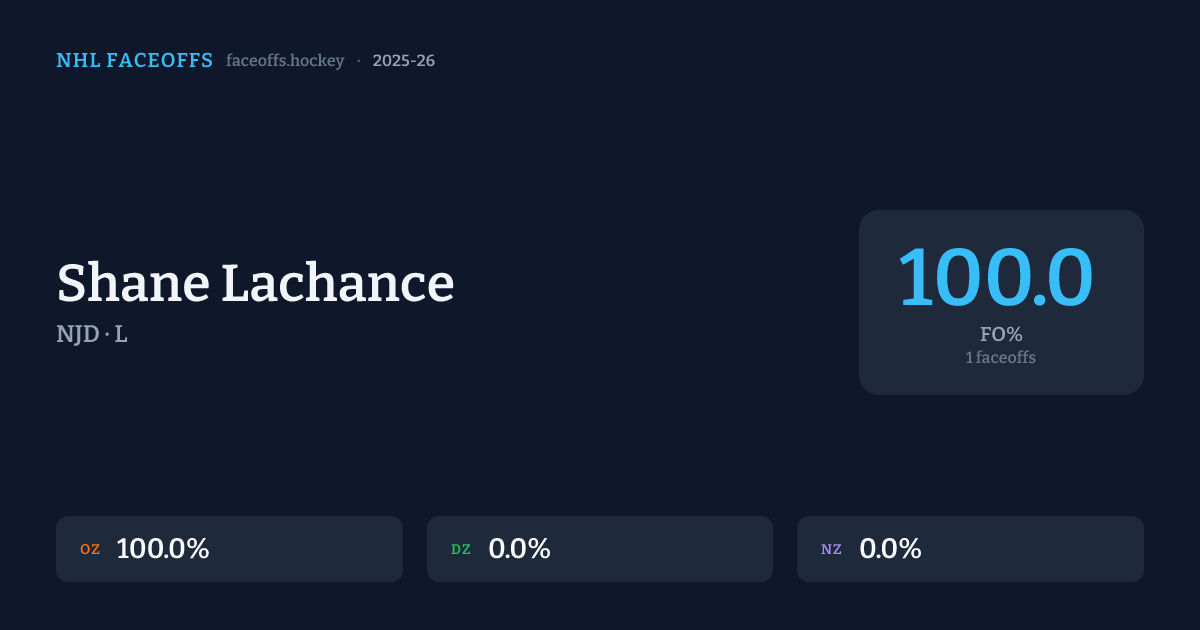Select the 2025-26 season label
Image resolution: width=1200 pixels, height=630 pixels.
(403, 61)
